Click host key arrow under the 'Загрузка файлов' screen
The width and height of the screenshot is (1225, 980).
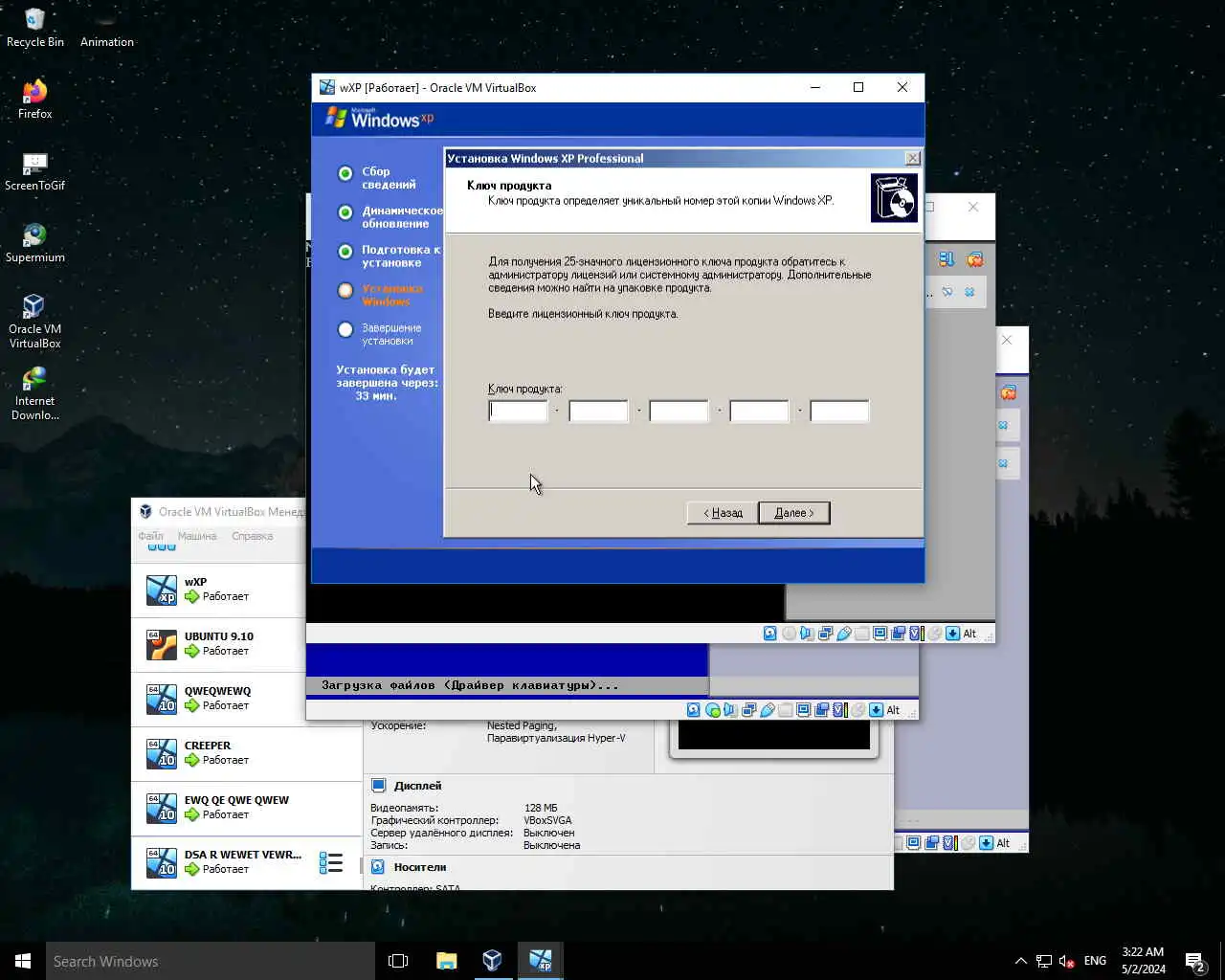click(876, 710)
